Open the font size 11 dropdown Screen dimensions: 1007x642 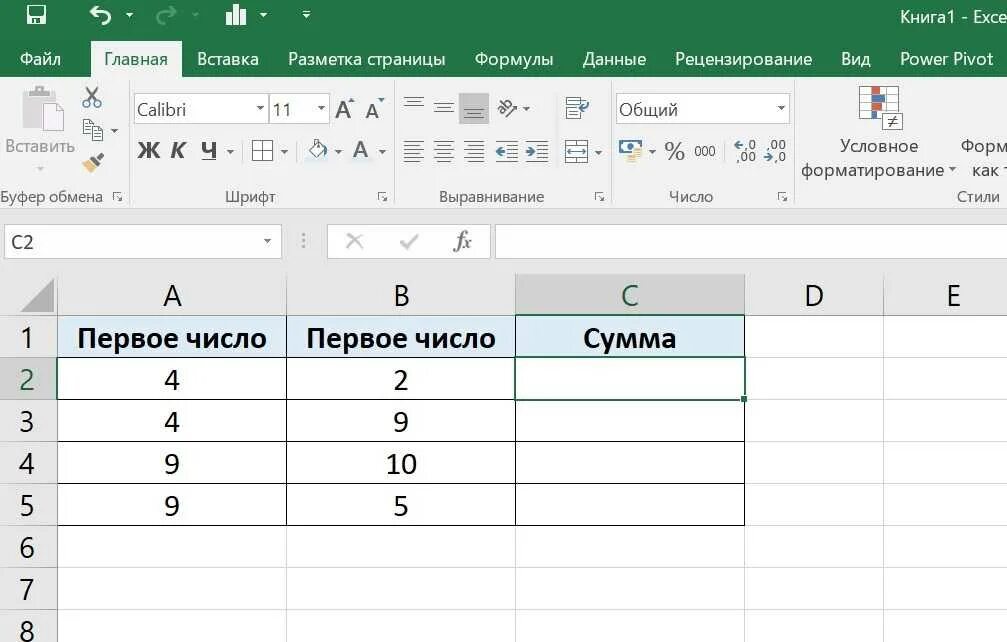point(320,108)
